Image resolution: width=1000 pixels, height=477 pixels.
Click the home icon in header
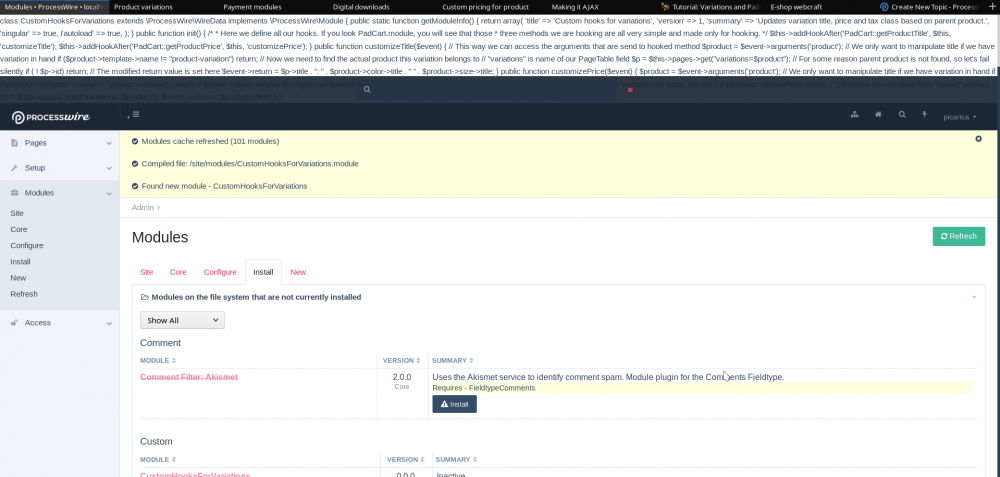click(x=878, y=115)
